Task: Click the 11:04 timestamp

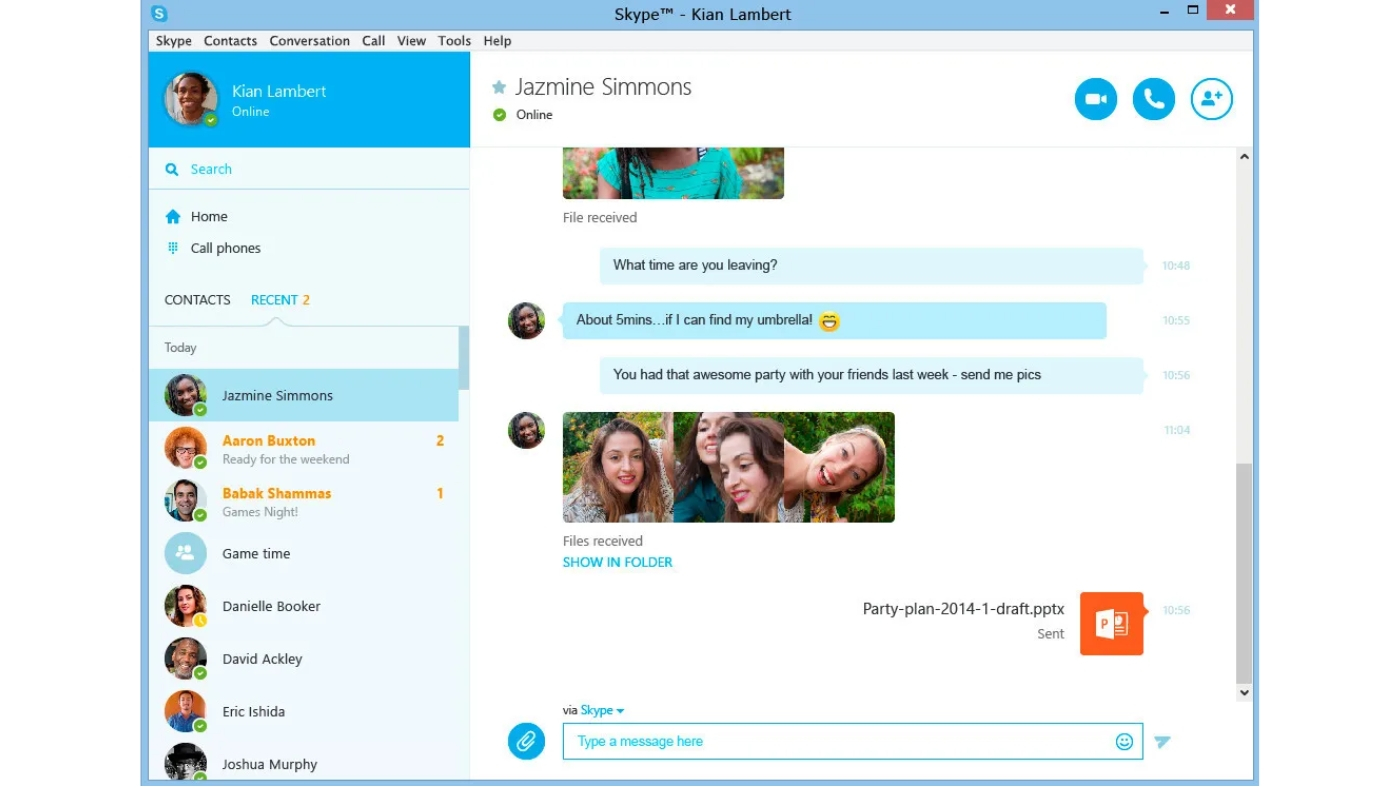Action: tap(1176, 430)
